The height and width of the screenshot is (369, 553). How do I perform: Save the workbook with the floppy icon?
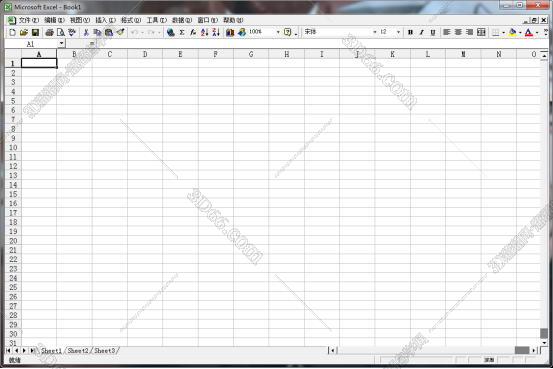[35, 32]
